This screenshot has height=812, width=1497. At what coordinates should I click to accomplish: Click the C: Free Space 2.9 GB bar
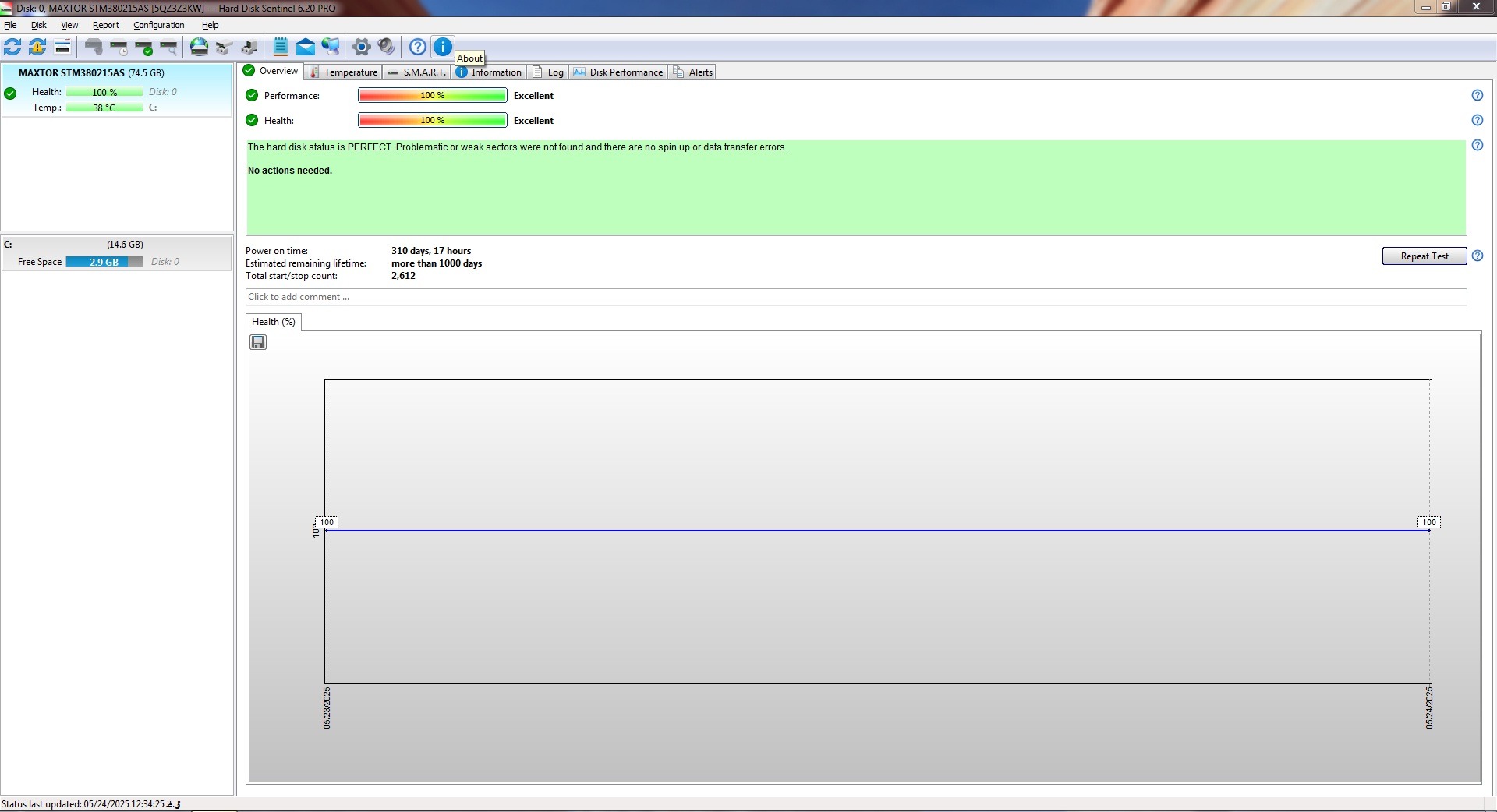click(104, 262)
